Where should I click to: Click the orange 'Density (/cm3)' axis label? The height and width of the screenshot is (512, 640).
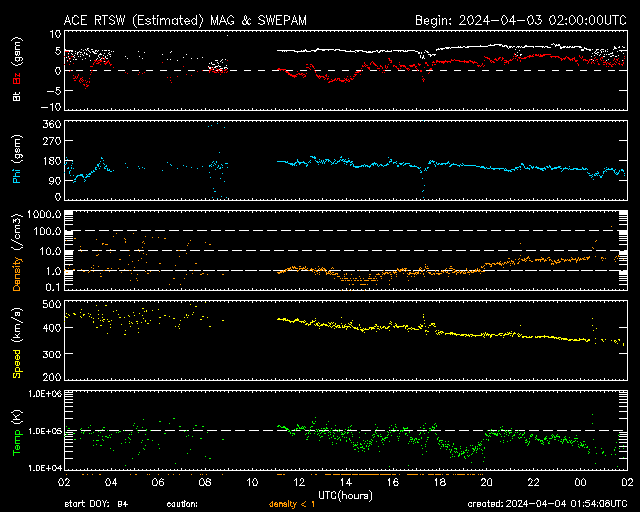17,252
